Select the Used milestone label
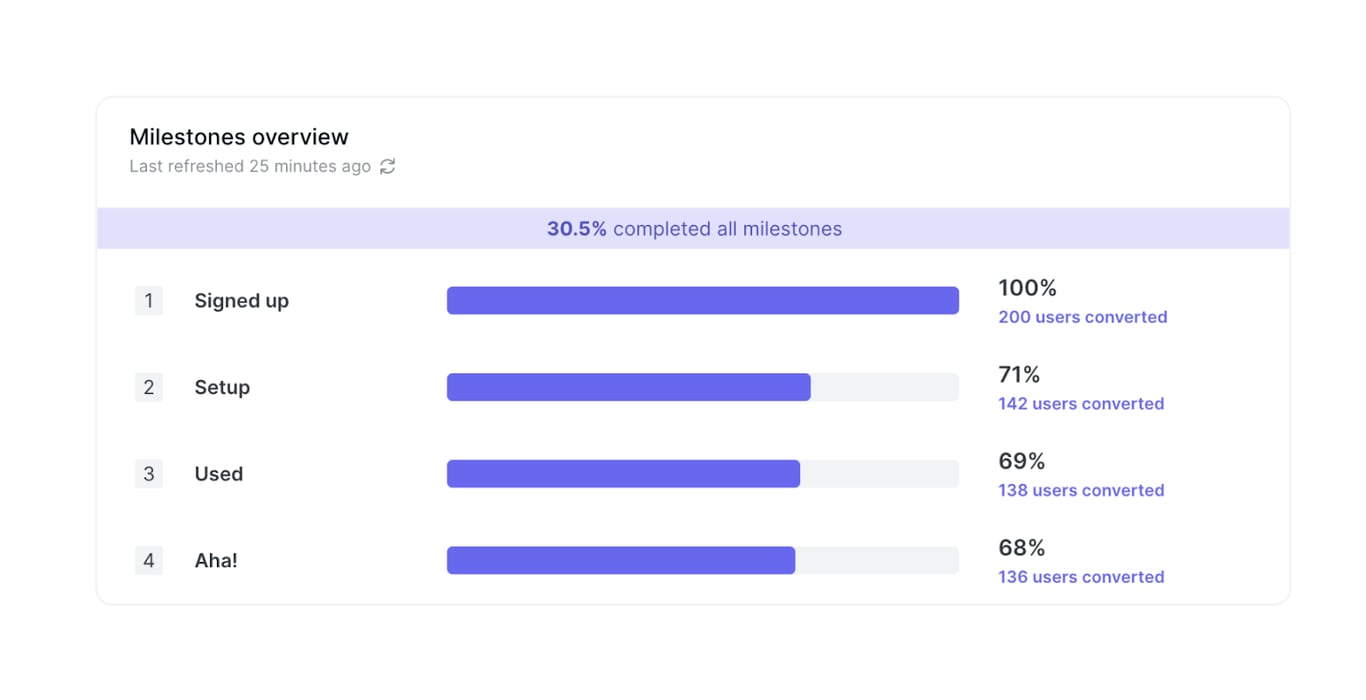 coord(218,474)
